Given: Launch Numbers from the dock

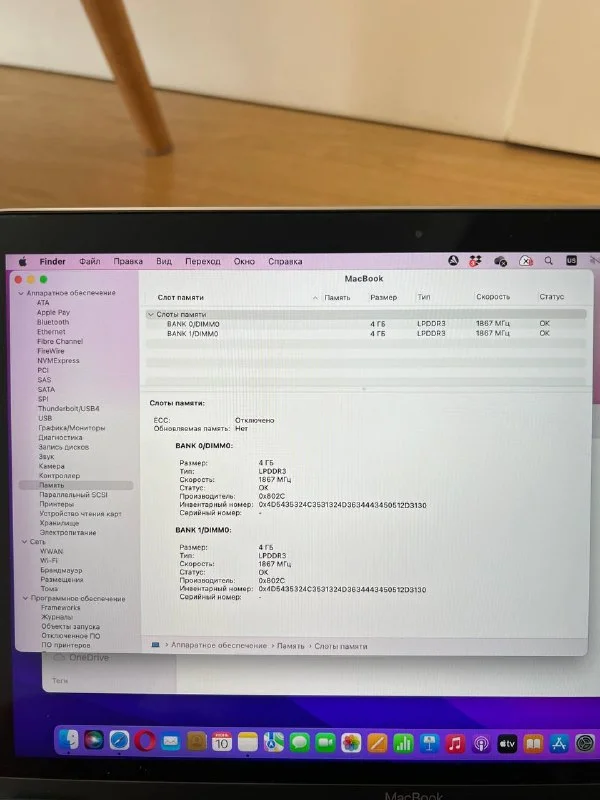Looking at the screenshot, I should (403, 744).
